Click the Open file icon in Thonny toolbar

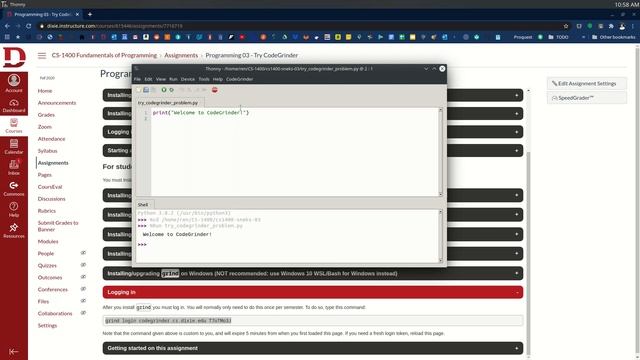(146, 90)
